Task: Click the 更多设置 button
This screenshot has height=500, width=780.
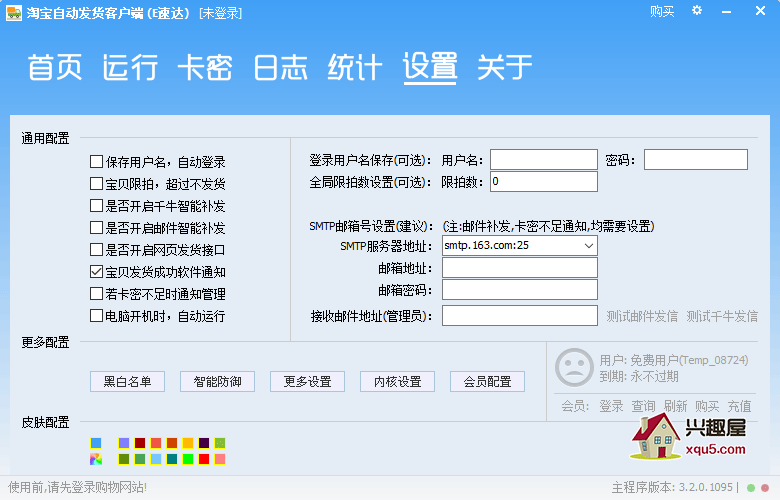Action: pyautogui.click(x=307, y=382)
